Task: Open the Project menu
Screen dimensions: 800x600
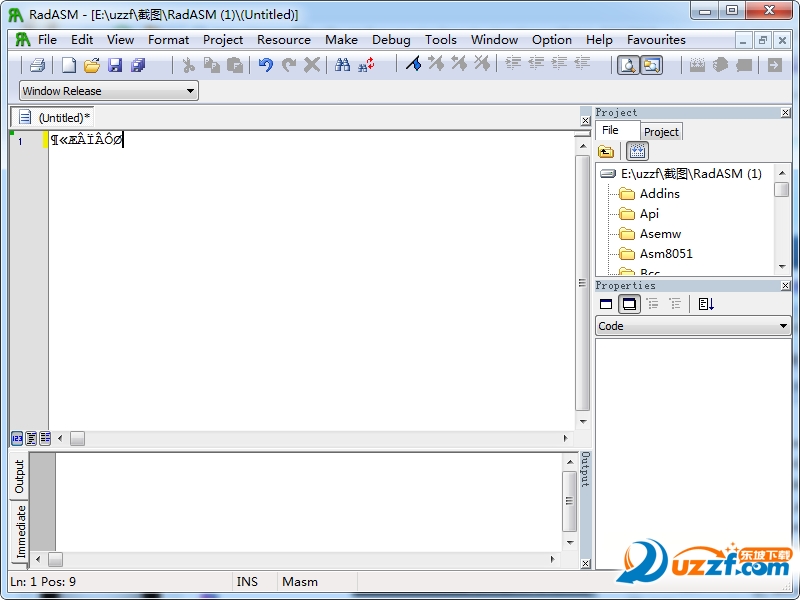Action: [x=223, y=40]
